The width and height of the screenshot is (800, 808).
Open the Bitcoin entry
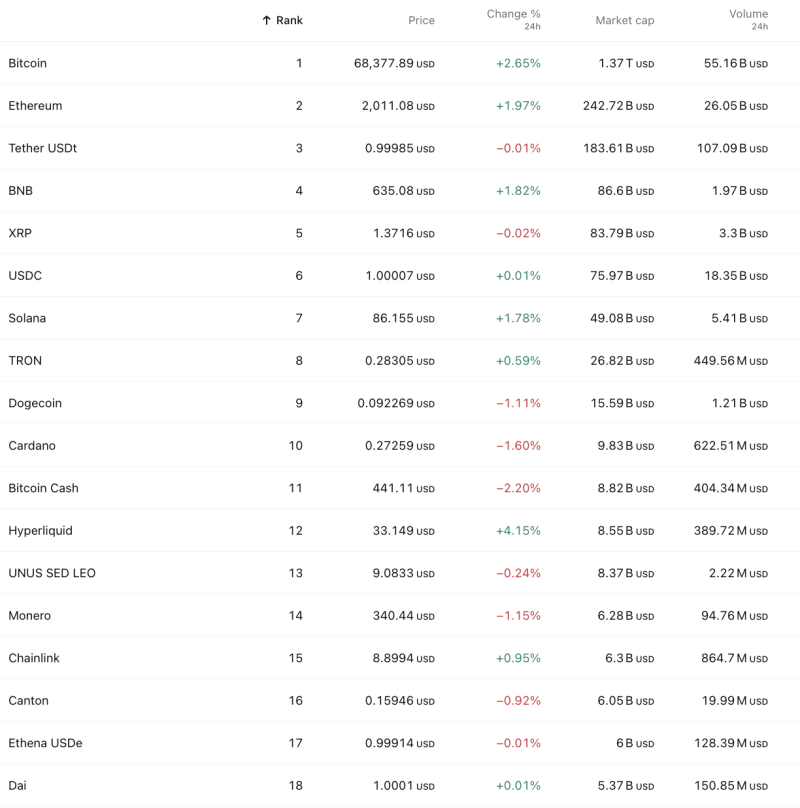pos(27,63)
